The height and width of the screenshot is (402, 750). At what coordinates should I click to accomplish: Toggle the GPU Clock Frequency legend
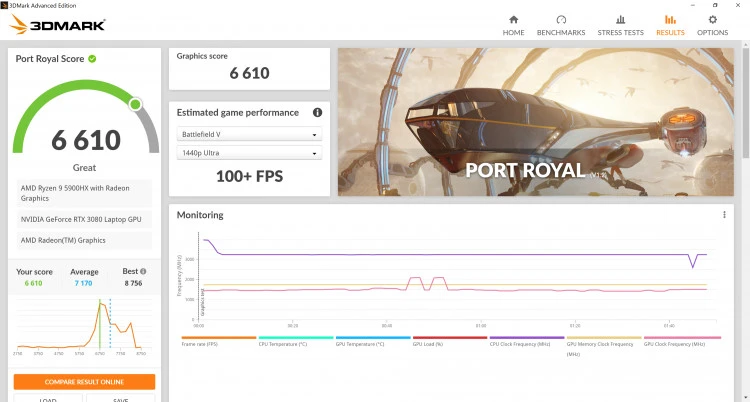(x=682, y=341)
